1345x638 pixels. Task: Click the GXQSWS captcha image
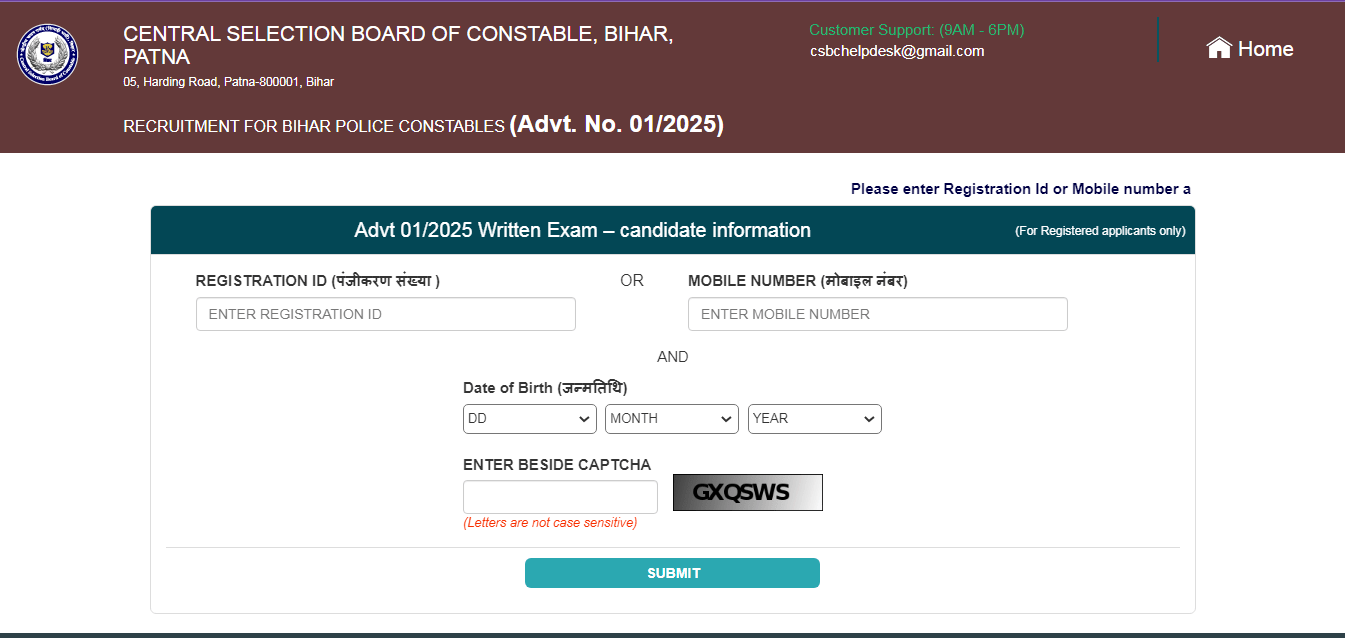click(x=747, y=492)
